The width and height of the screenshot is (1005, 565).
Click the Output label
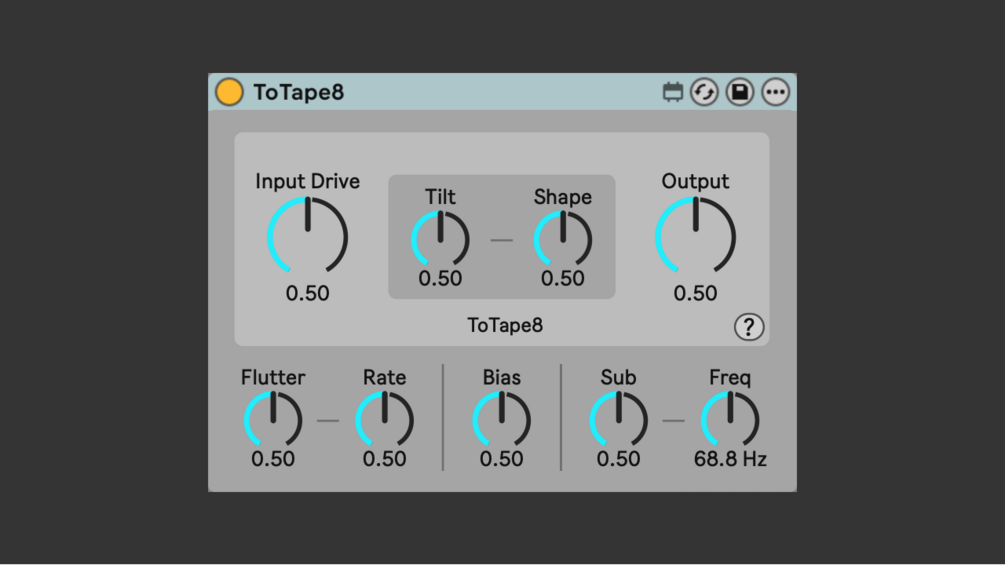(695, 181)
